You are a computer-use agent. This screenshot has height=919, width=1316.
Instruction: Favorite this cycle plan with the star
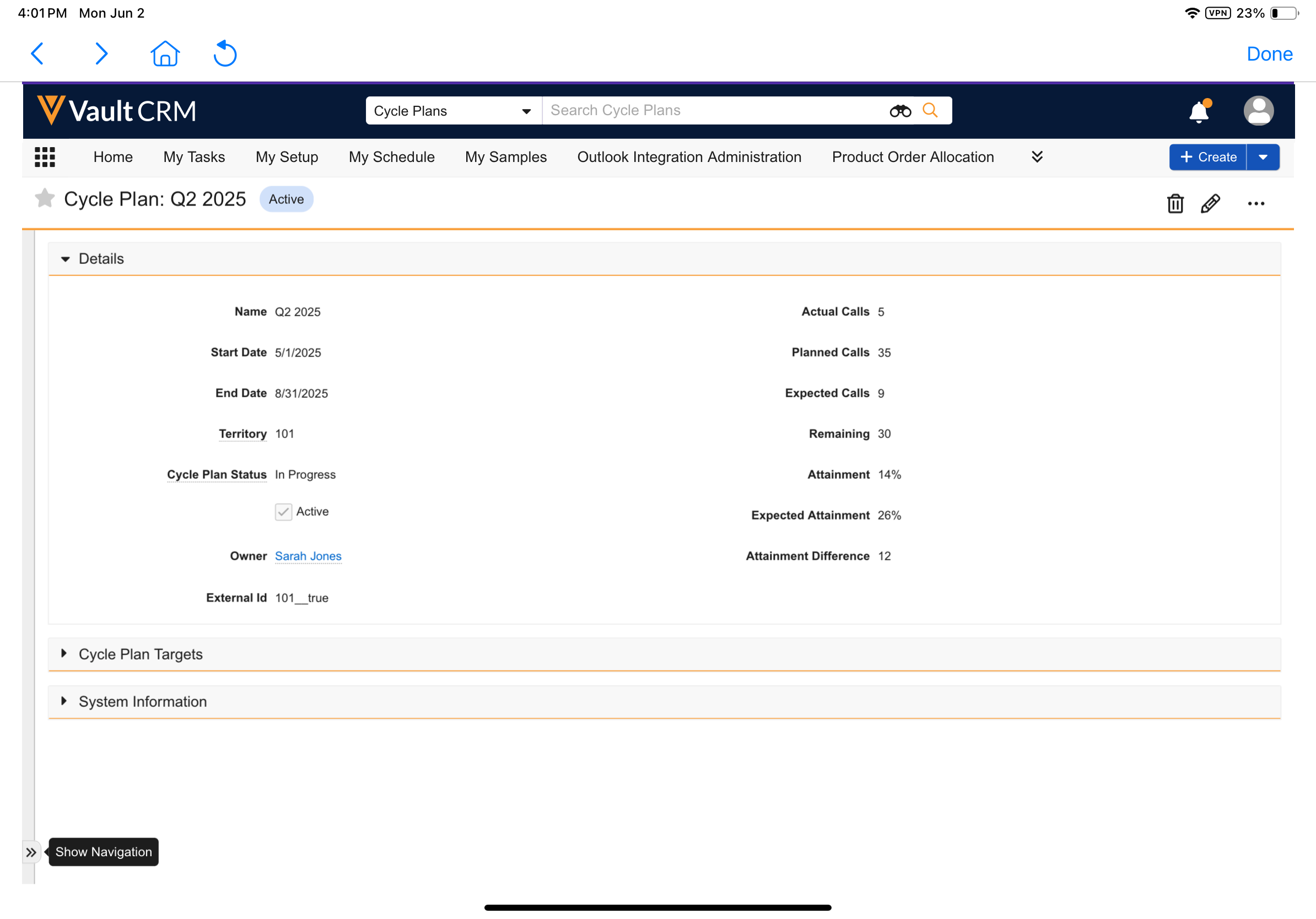click(45, 199)
